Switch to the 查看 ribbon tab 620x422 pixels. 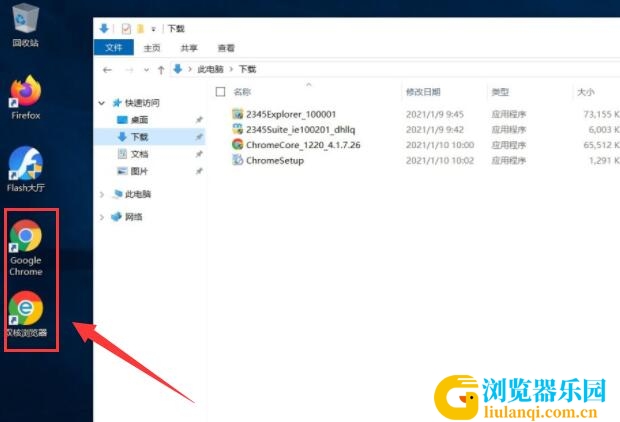pyautogui.click(x=226, y=48)
